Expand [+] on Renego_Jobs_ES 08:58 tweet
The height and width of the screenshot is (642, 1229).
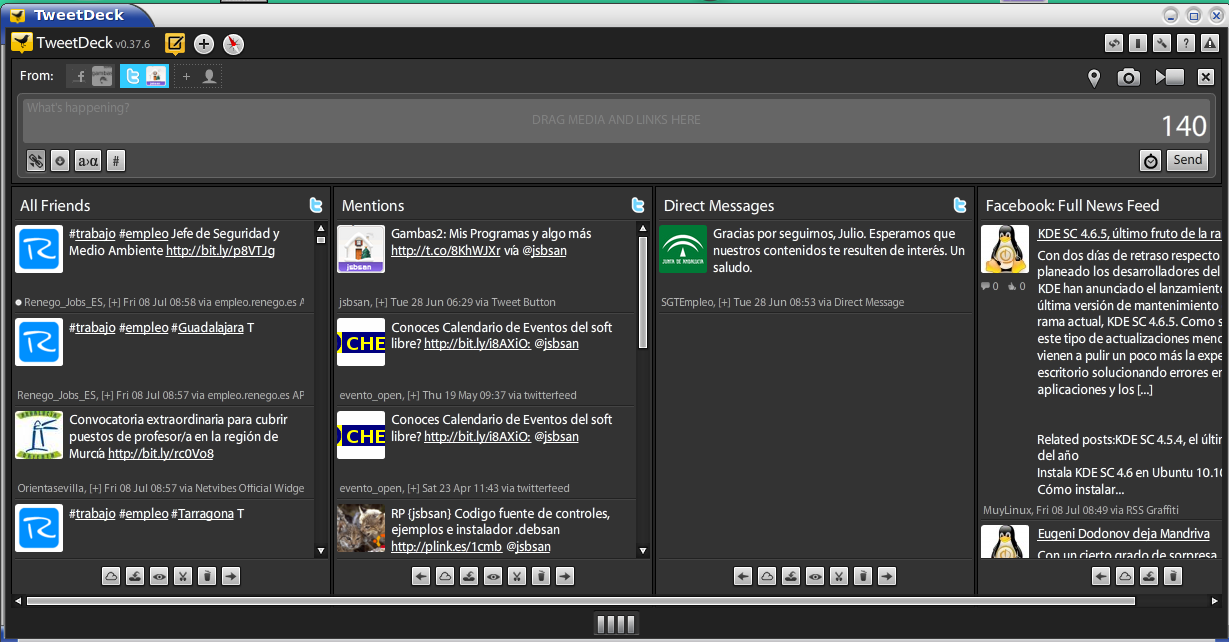point(114,302)
